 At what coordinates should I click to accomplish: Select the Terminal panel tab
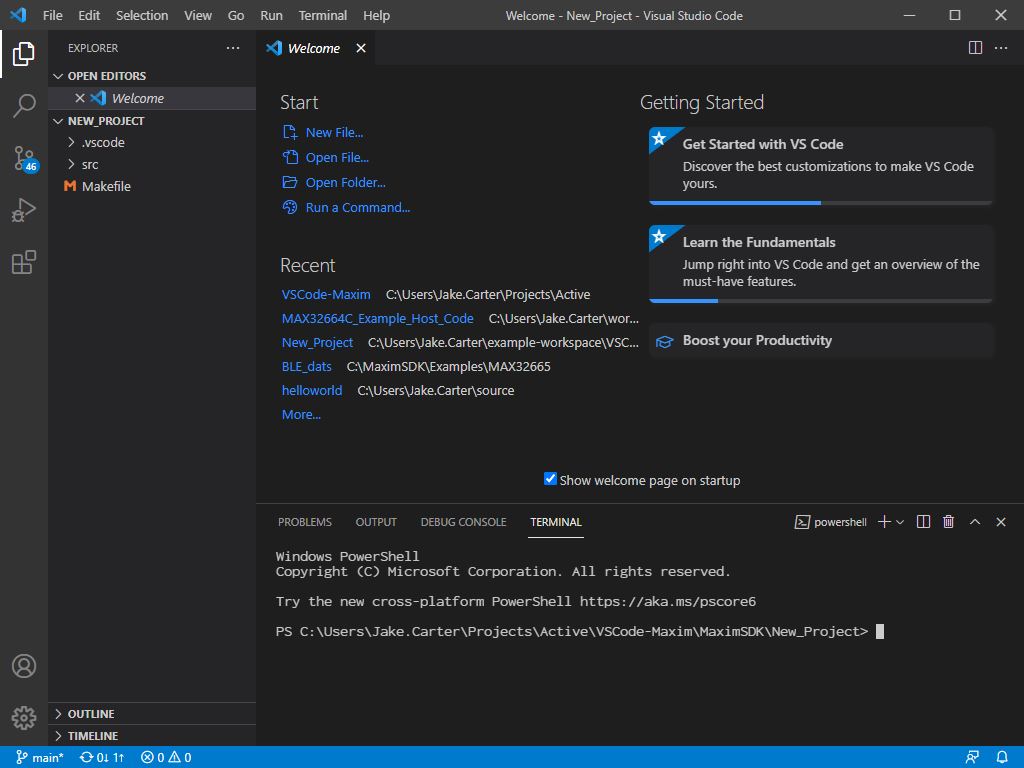[556, 522]
